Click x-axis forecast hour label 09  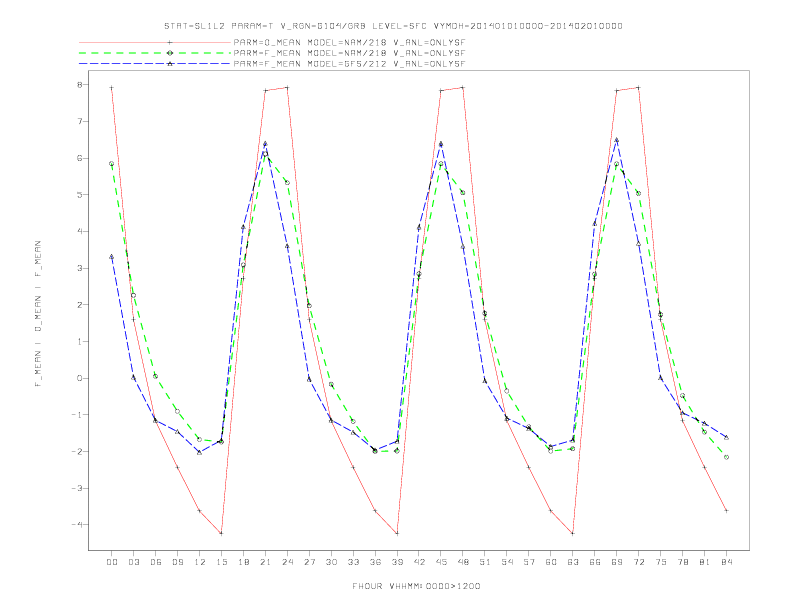(x=177, y=562)
